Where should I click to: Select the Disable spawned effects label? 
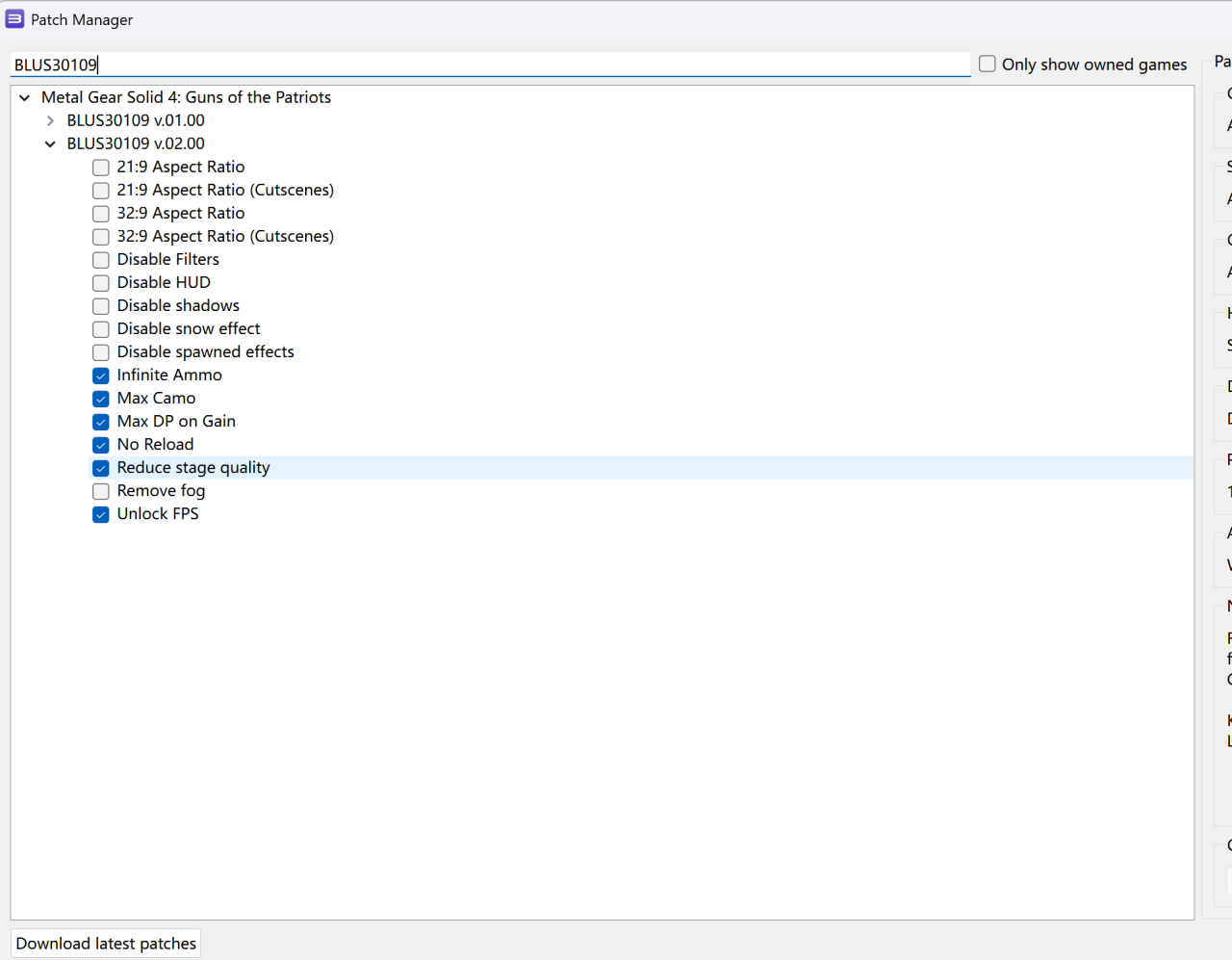(206, 351)
